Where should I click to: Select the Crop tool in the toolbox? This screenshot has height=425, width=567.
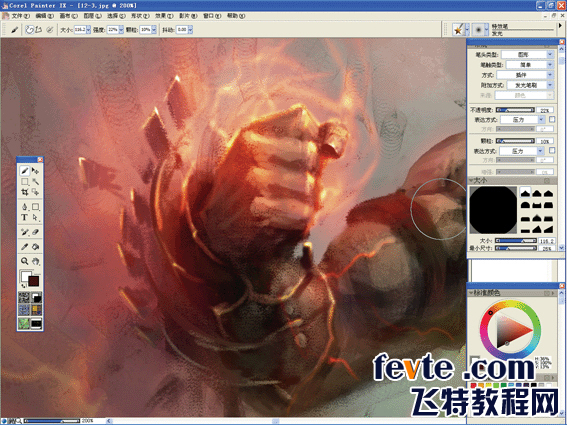click(25, 192)
